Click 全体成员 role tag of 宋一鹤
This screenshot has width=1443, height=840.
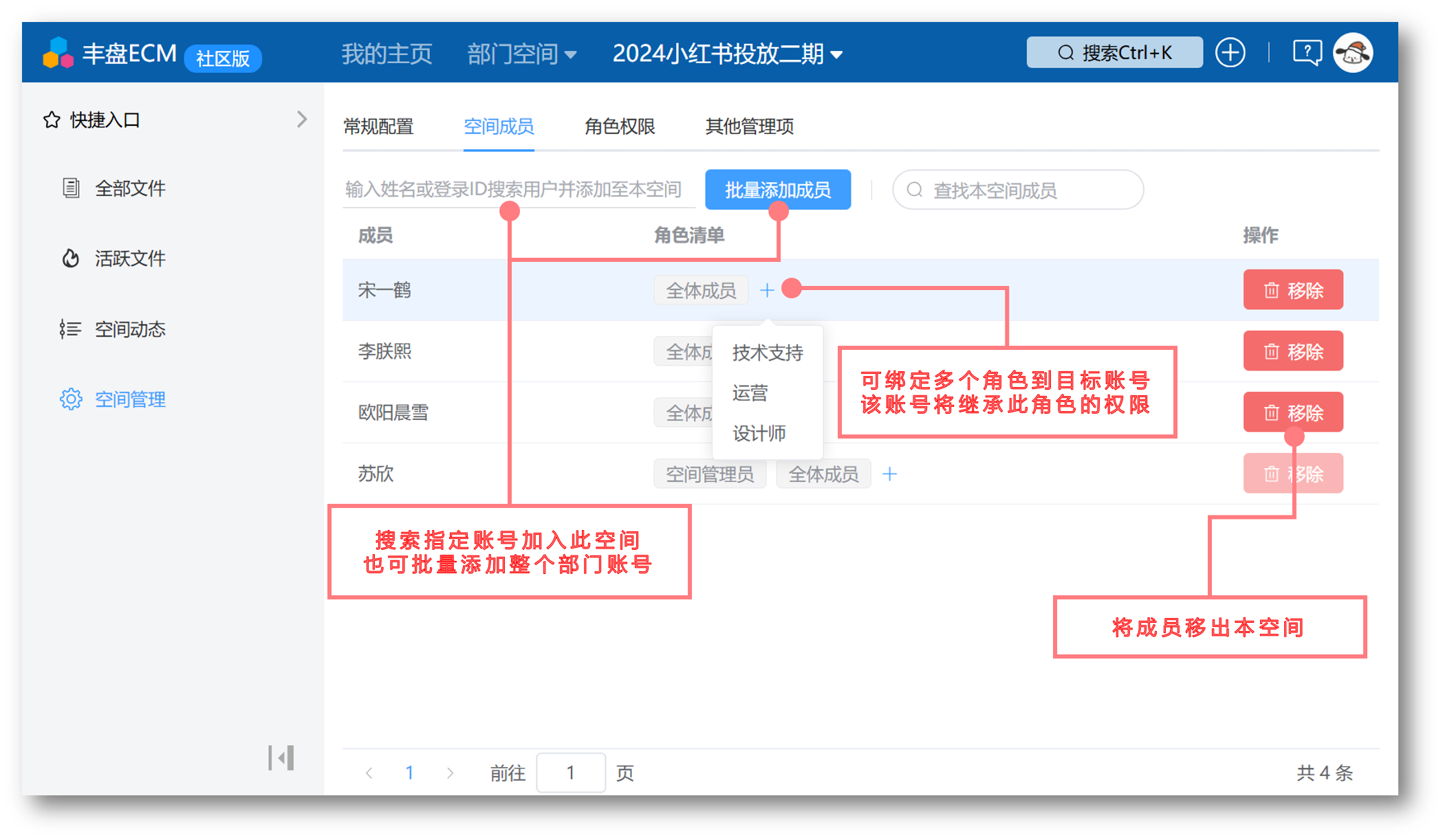(701, 291)
